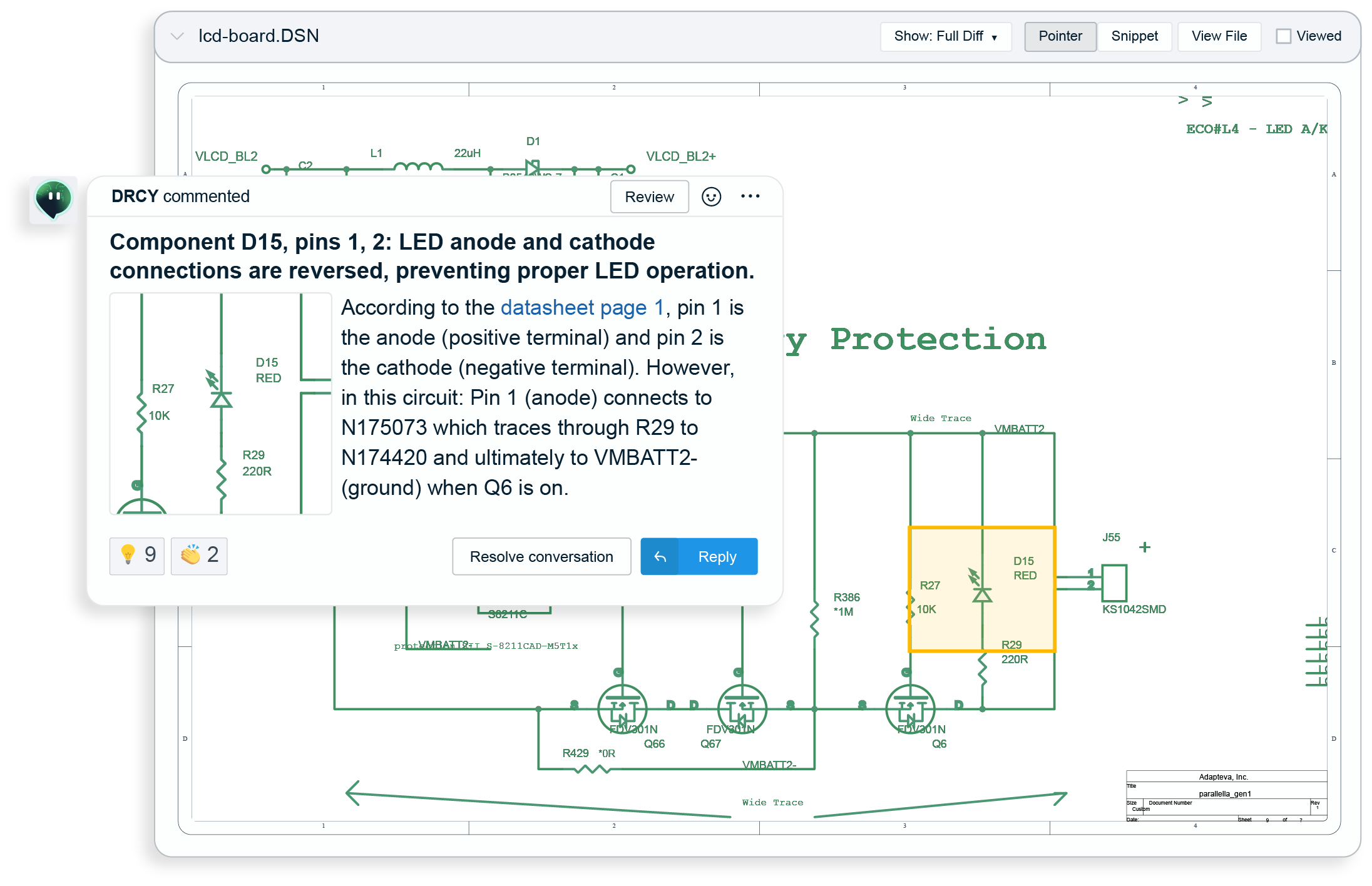Switch to Pointer mode
This screenshot has height=886, width=1372.
1060,36
